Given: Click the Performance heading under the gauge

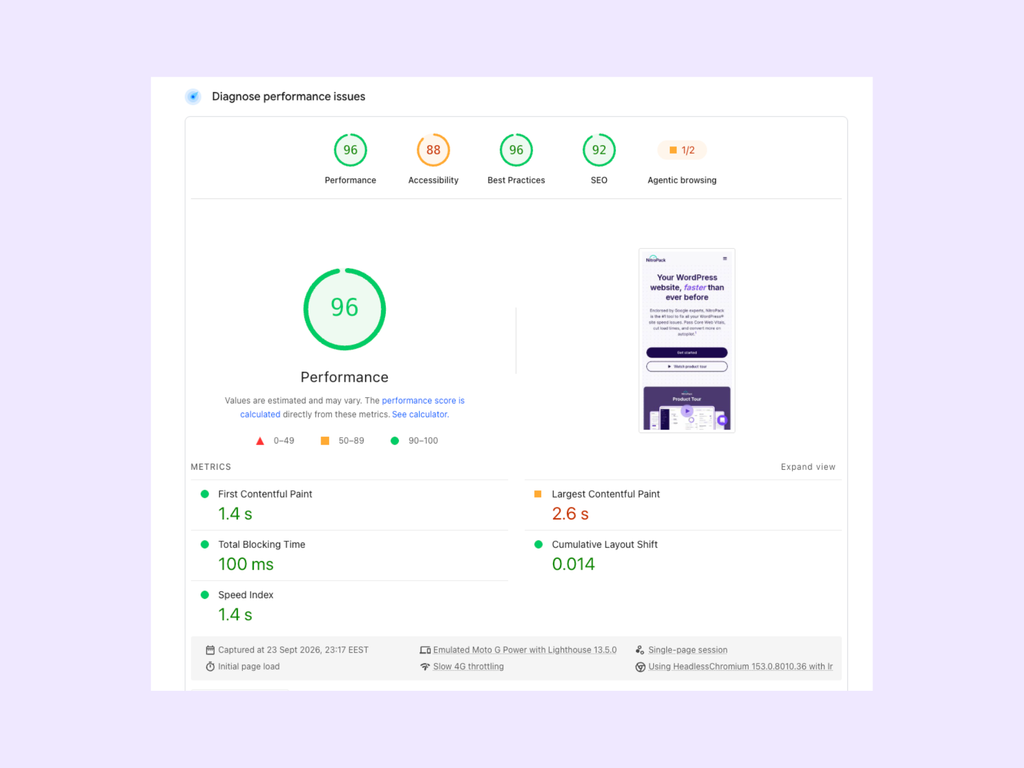Looking at the screenshot, I should 344,377.
